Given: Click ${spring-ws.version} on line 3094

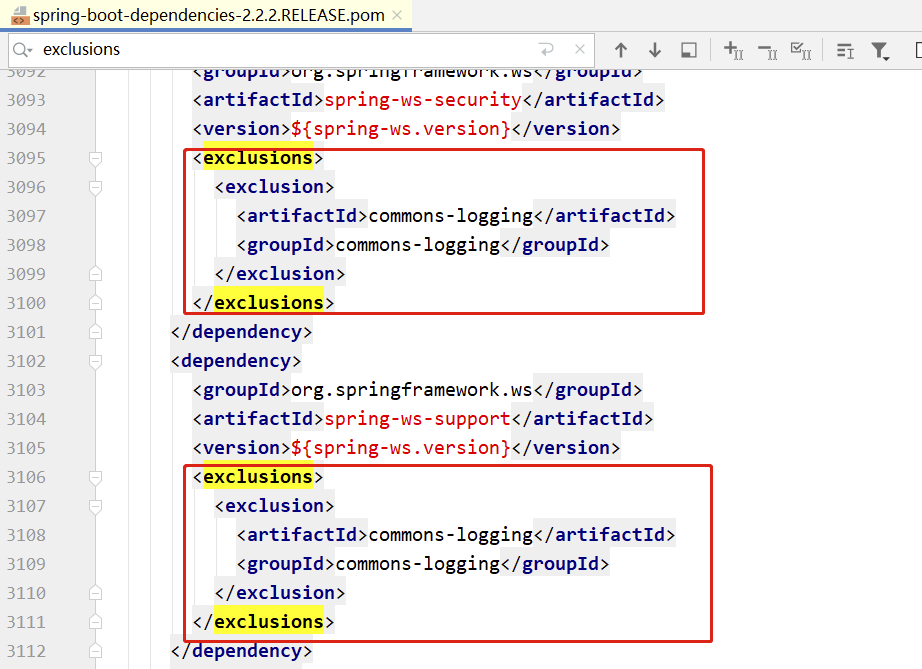Looking at the screenshot, I should click(x=400, y=129).
